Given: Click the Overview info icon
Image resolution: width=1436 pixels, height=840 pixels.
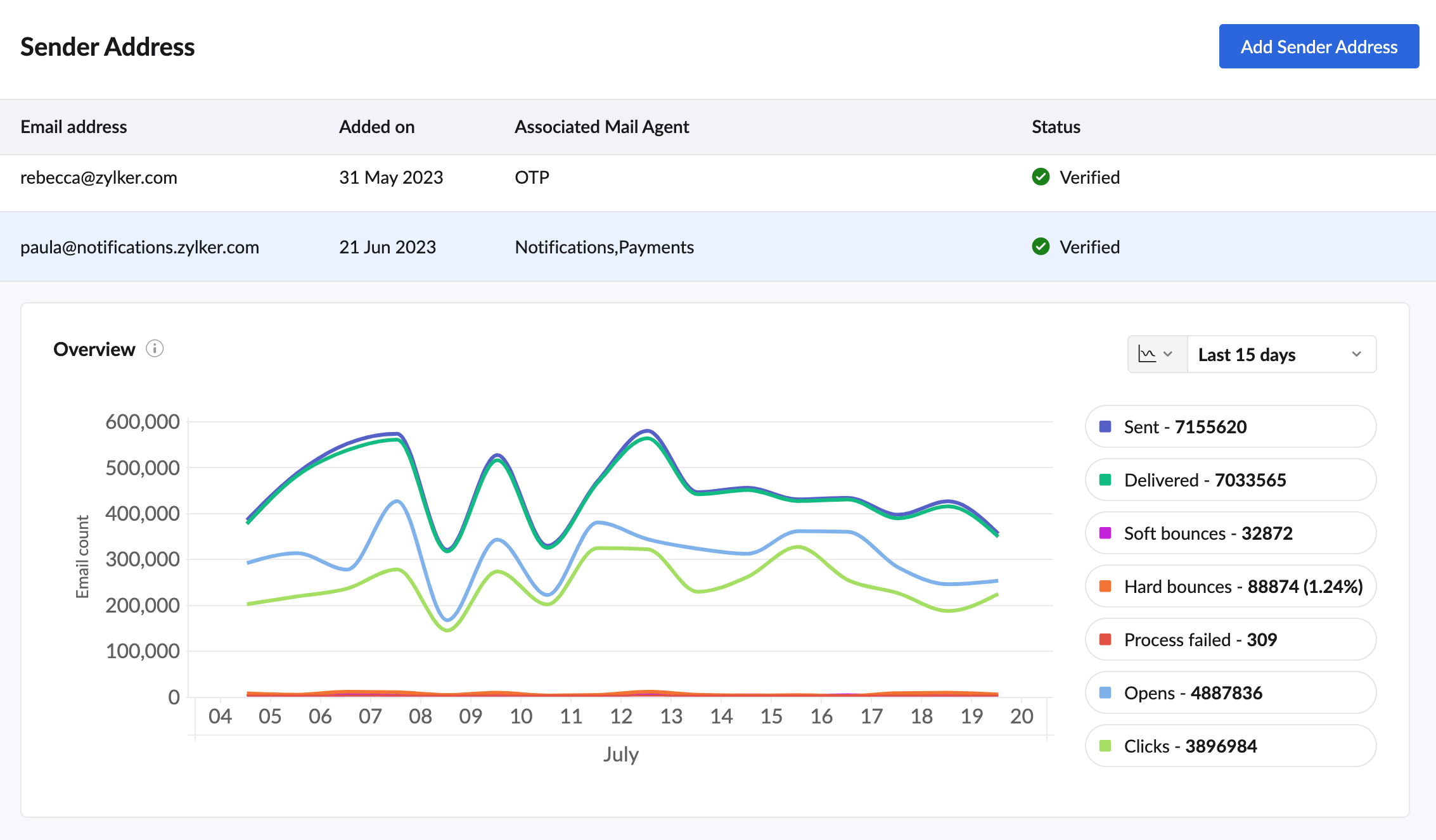Looking at the screenshot, I should click(x=155, y=349).
